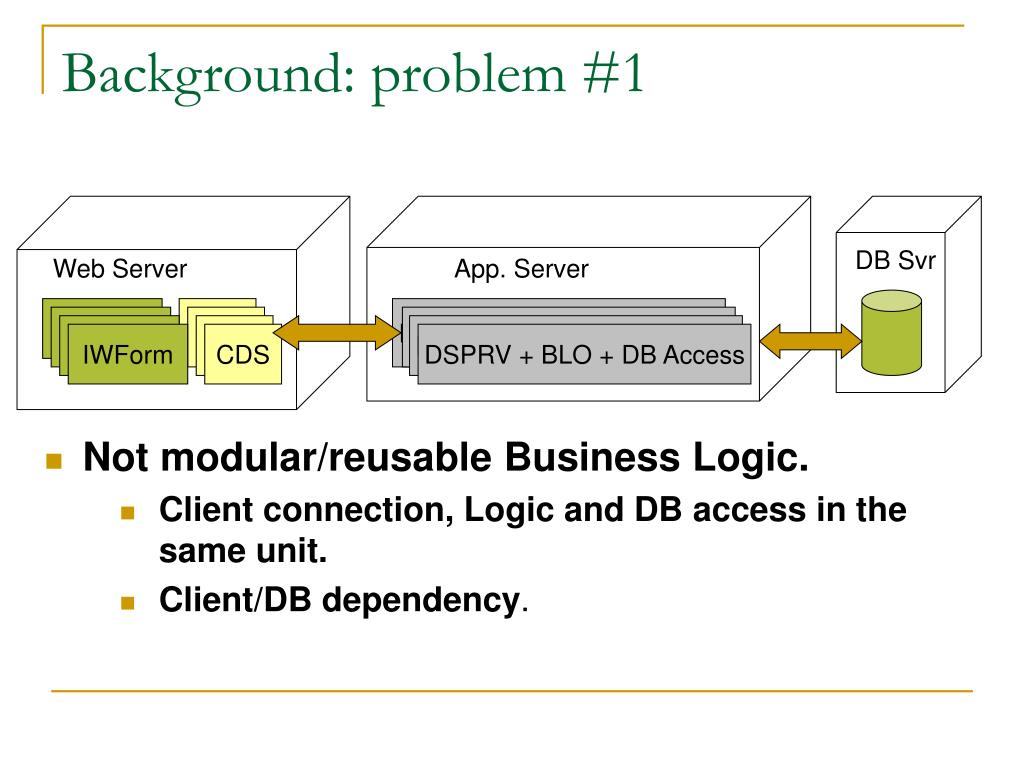
Task: Click the arrow between CDS and DSPRV
Action: tap(337, 332)
